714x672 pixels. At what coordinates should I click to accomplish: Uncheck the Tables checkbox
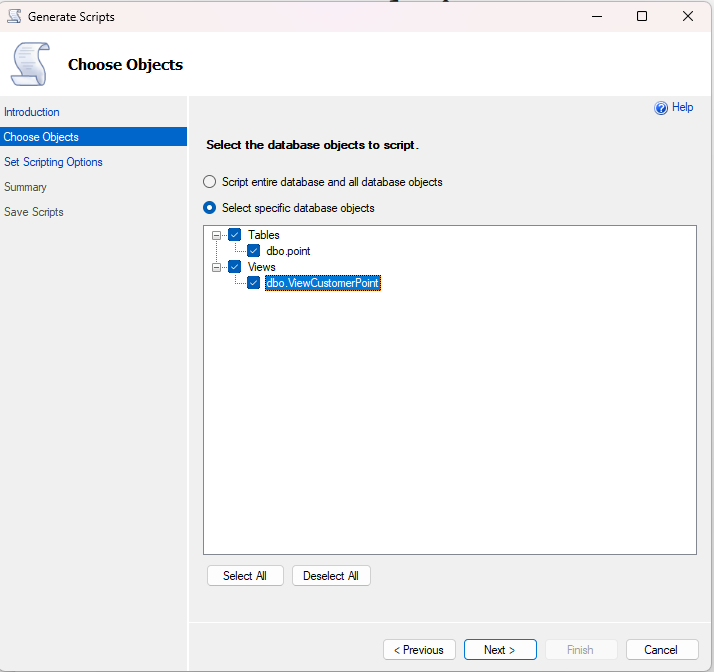[x=235, y=235]
